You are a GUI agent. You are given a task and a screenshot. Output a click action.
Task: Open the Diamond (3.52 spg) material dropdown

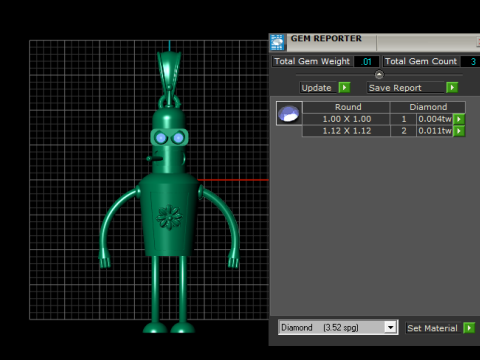tap(390, 327)
